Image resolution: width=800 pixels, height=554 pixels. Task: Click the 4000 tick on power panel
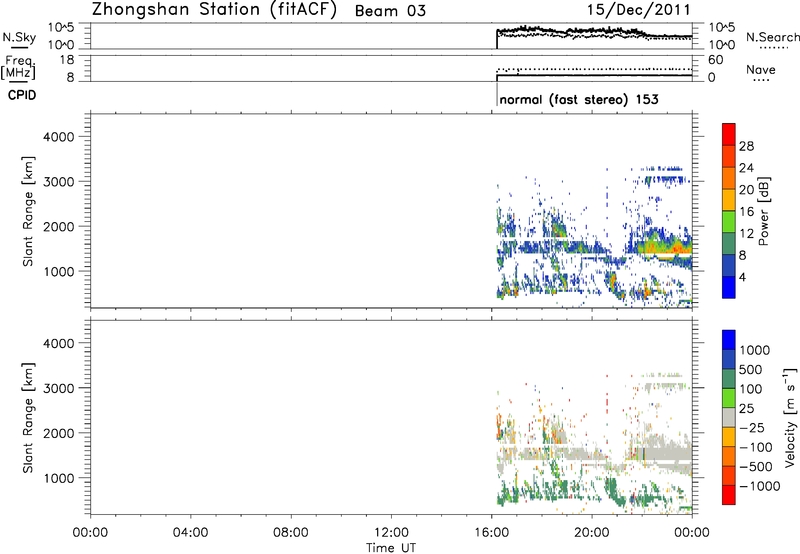point(59,137)
